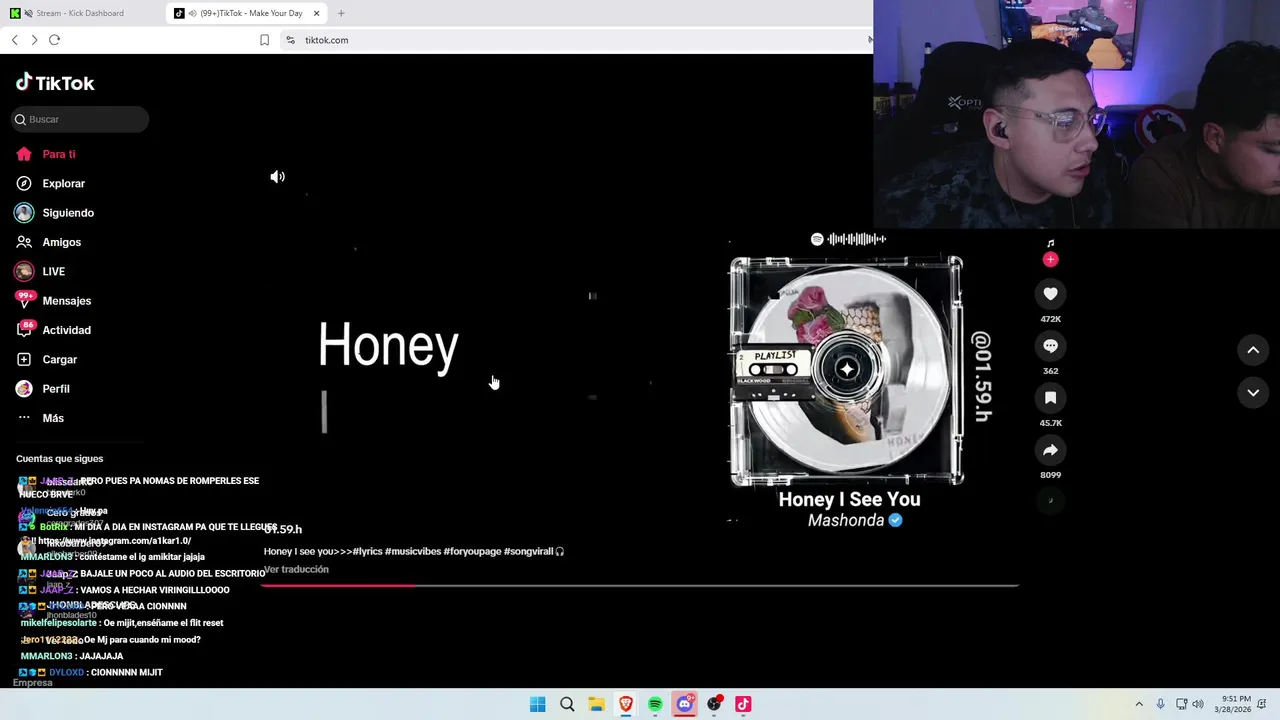The width and height of the screenshot is (1280, 720).
Task: Open Discord from taskbar
Action: click(684, 704)
